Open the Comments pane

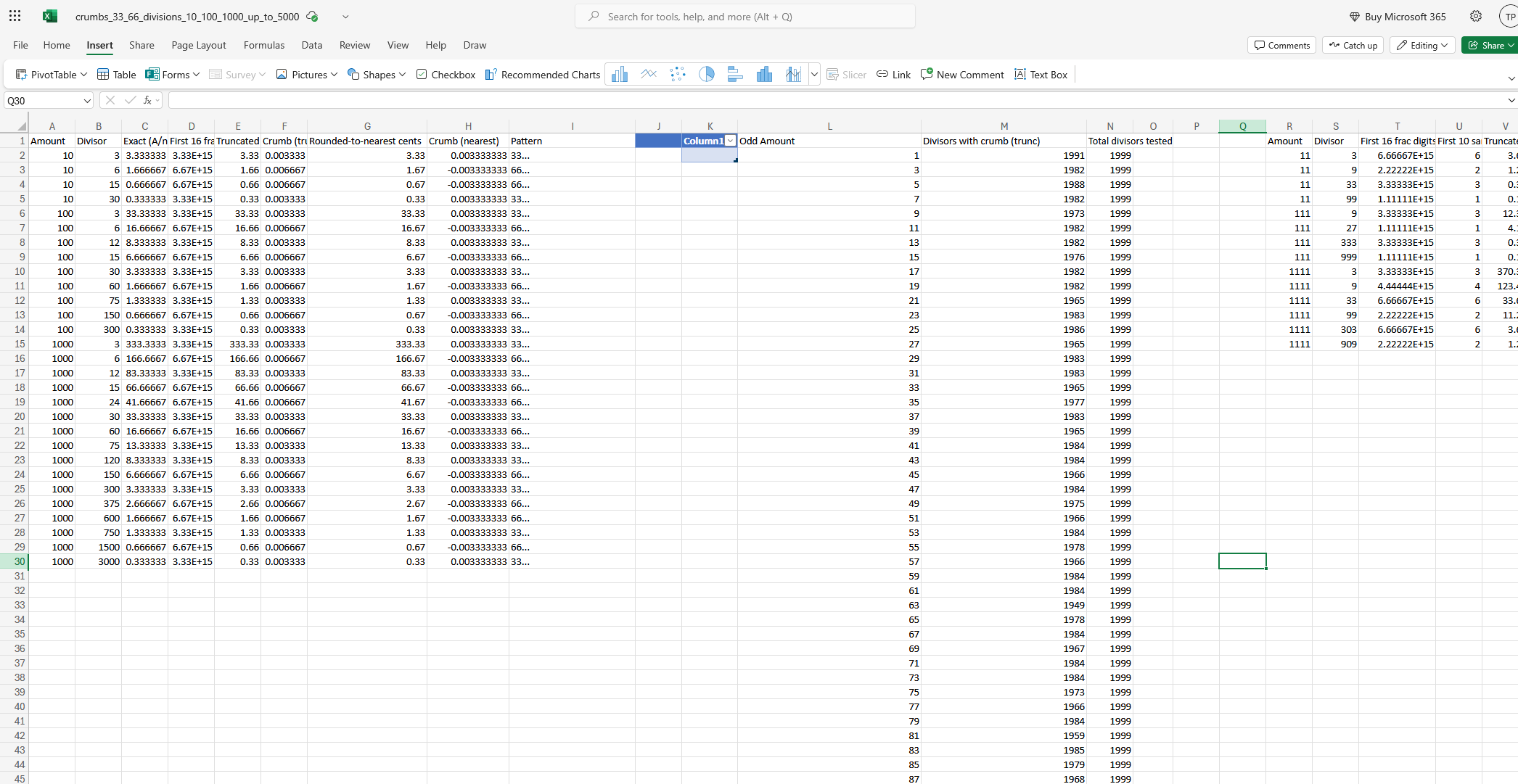pyautogui.click(x=1281, y=45)
